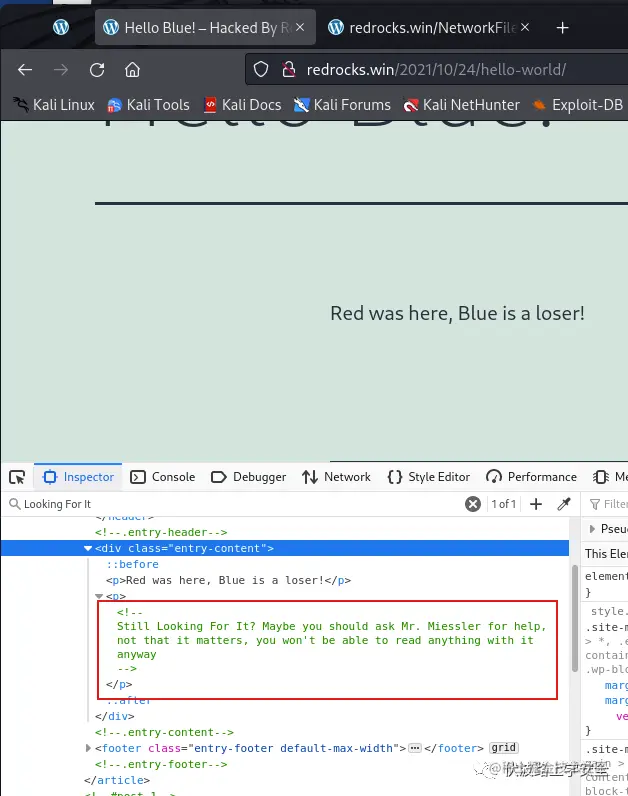Click the address bar URL

pos(436,70)
